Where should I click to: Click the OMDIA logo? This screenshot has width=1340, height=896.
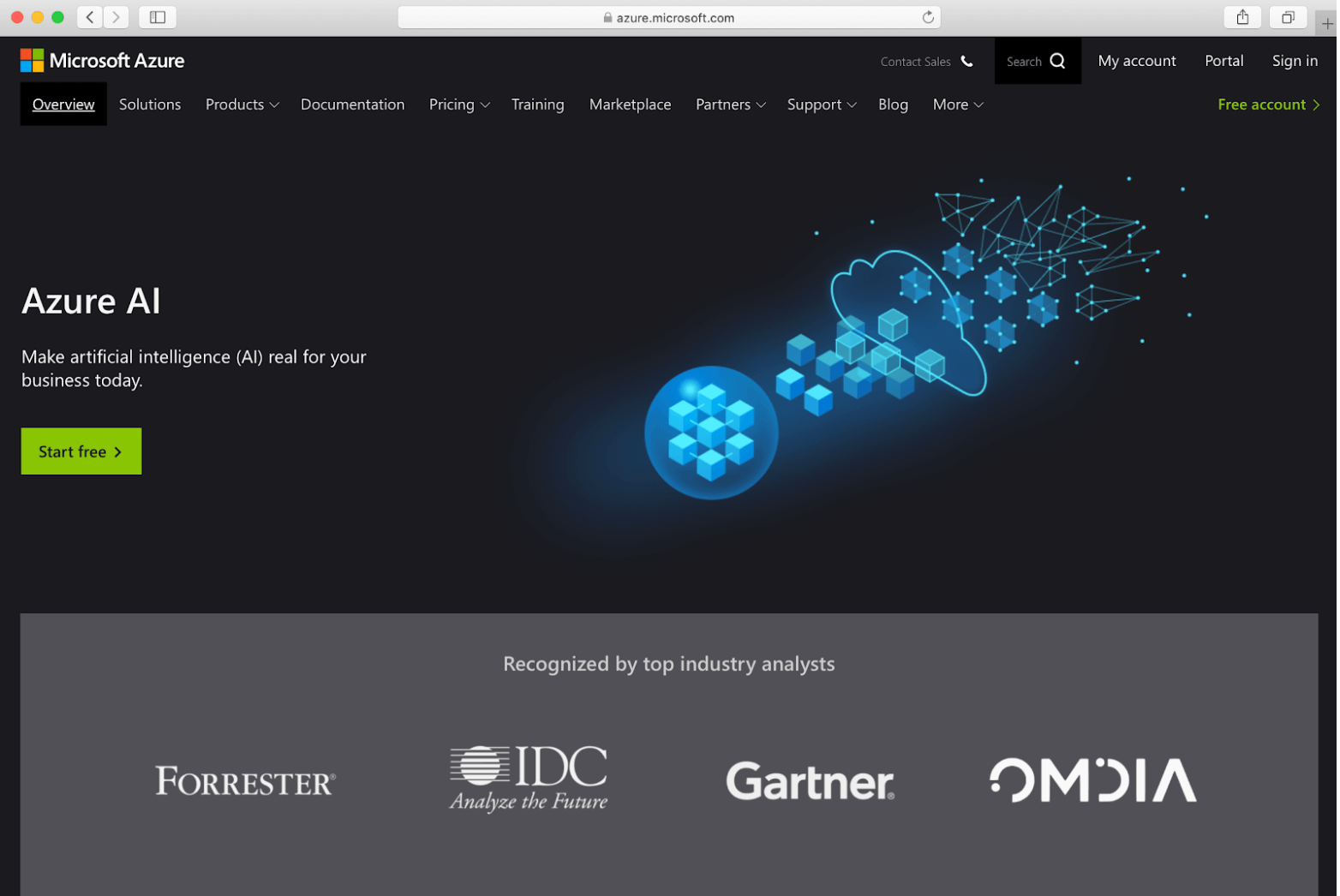tap(1095, 780)
